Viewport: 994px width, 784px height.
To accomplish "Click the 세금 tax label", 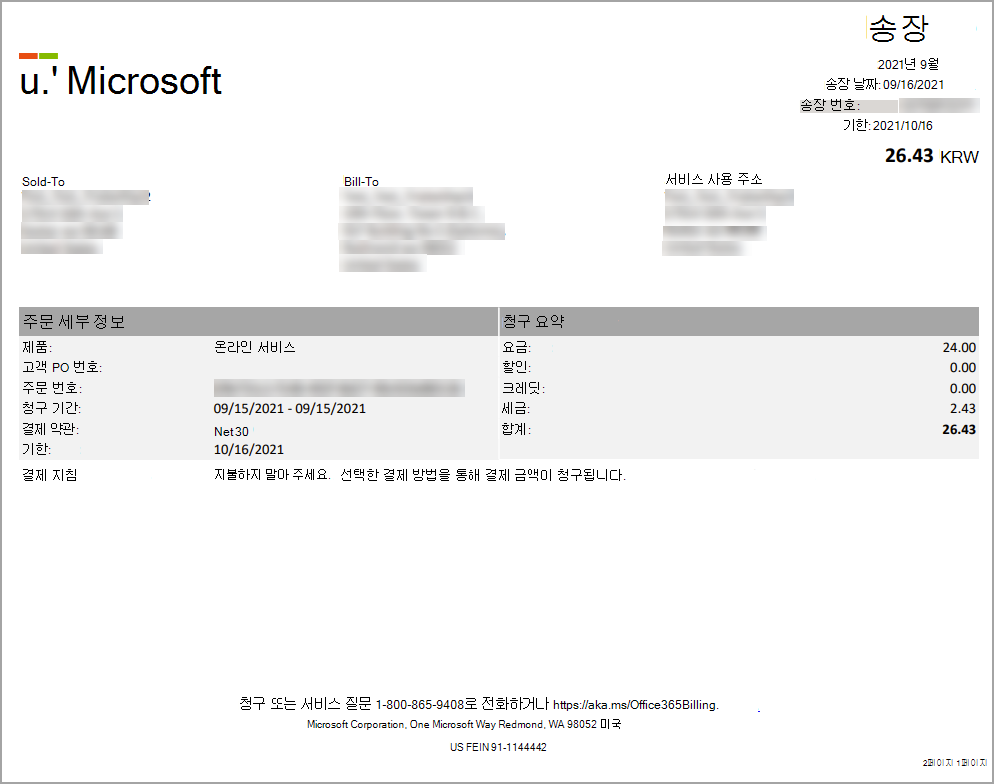I will pyautogui.click(x=516, y=408).
